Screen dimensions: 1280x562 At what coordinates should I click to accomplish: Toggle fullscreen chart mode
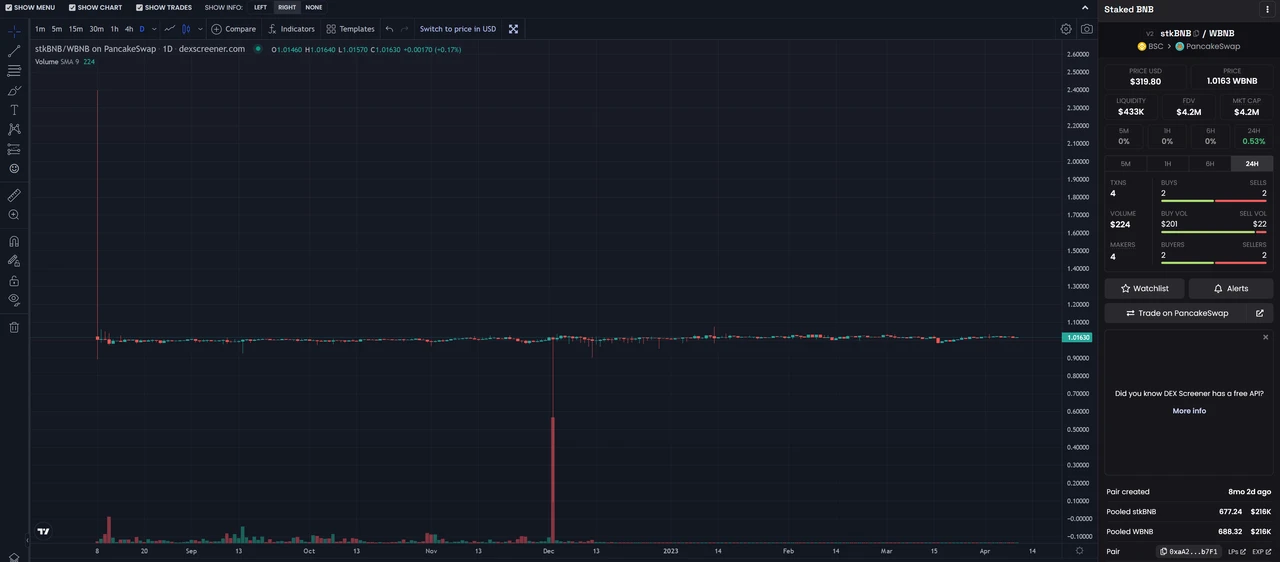pos(513,29)
